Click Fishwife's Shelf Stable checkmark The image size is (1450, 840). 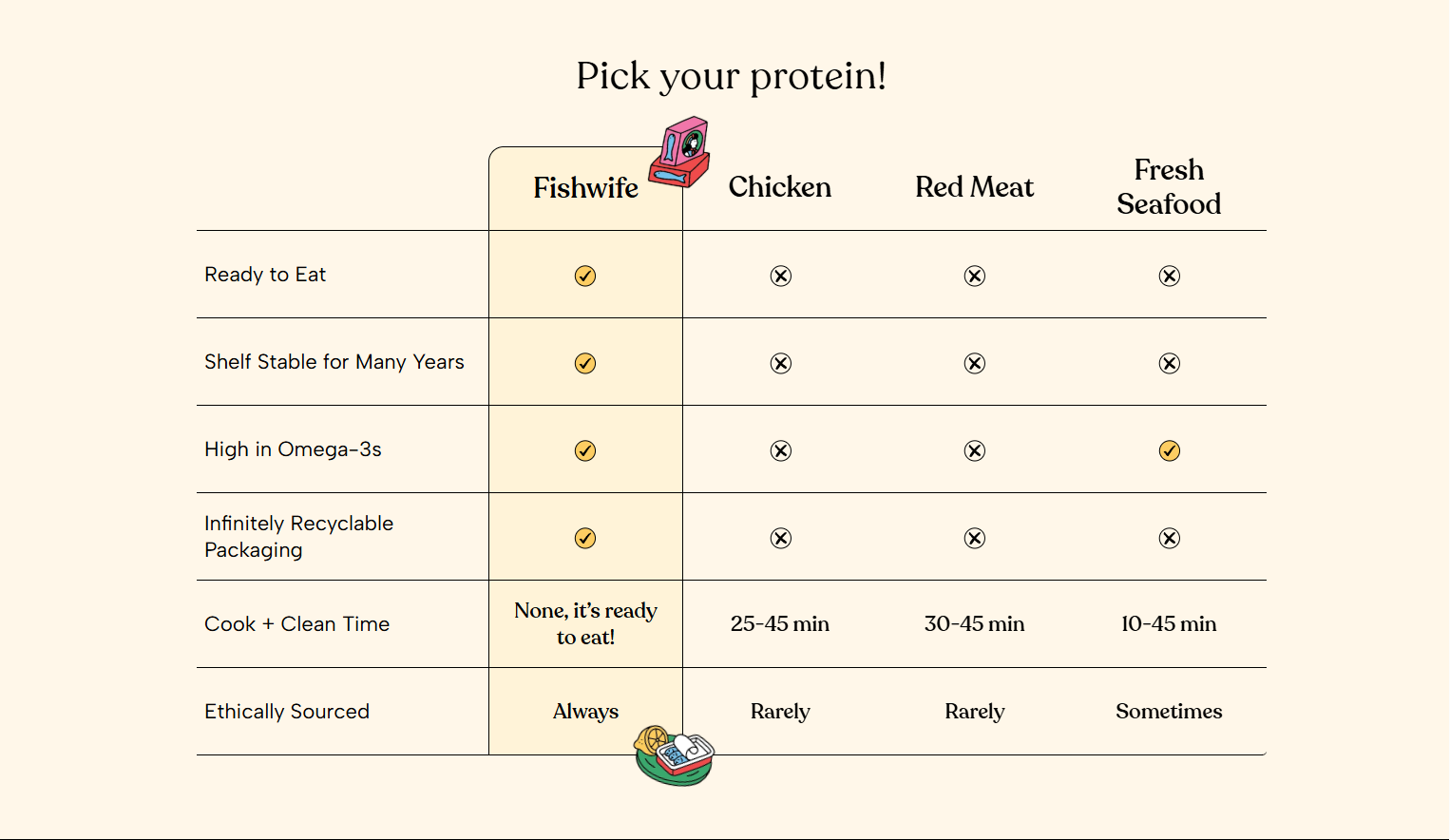pos(585,363)
